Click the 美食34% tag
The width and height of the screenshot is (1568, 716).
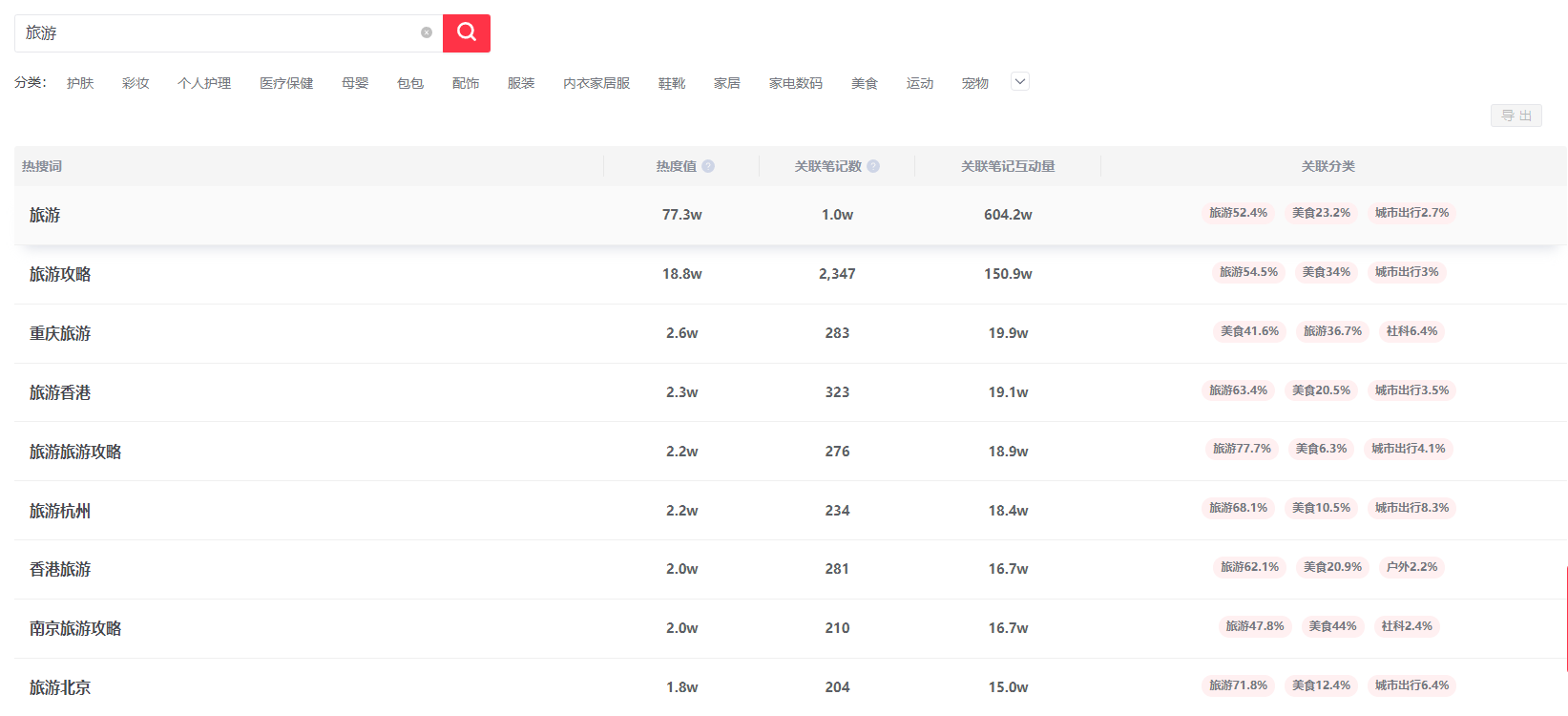coord(1327,272)
